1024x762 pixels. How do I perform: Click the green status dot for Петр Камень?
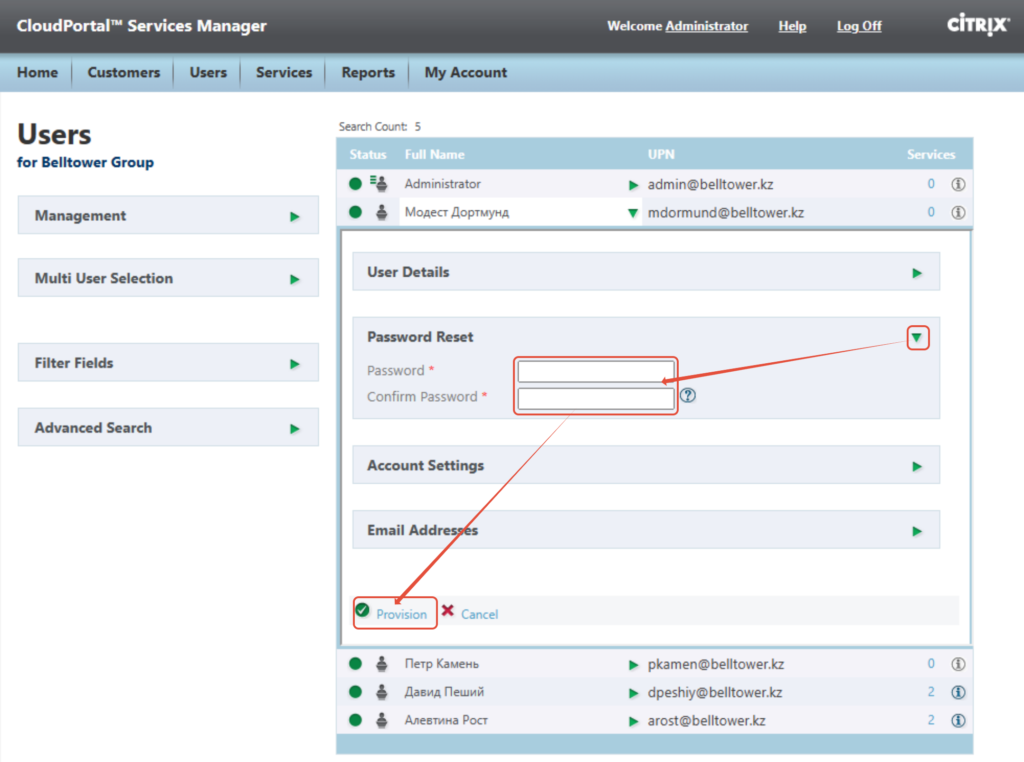point(355,664)
